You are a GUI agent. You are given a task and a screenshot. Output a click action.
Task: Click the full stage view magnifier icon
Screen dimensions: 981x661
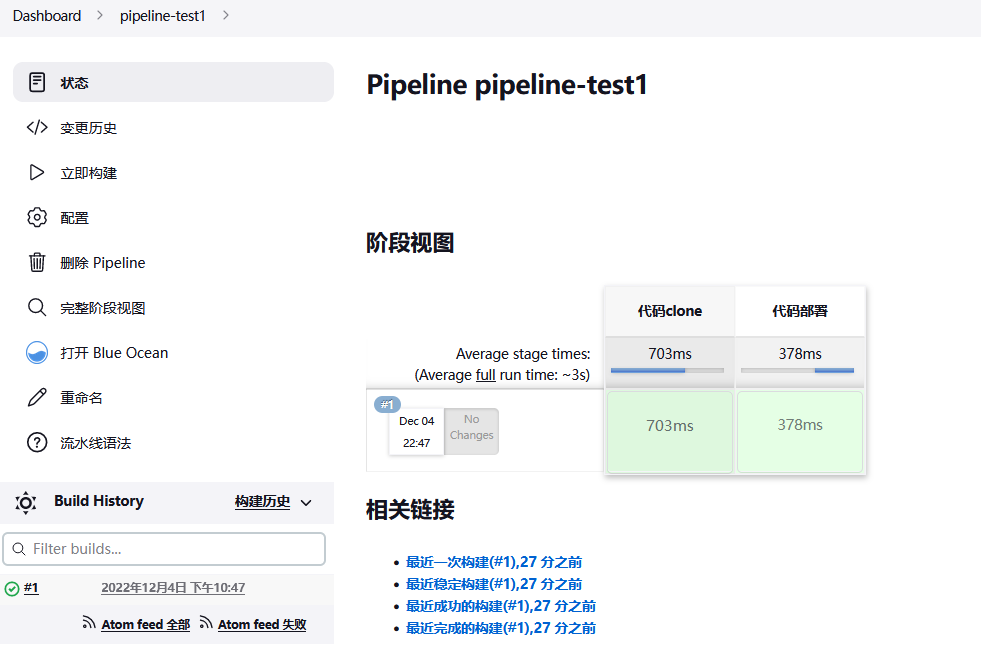(x=37, y=307)
